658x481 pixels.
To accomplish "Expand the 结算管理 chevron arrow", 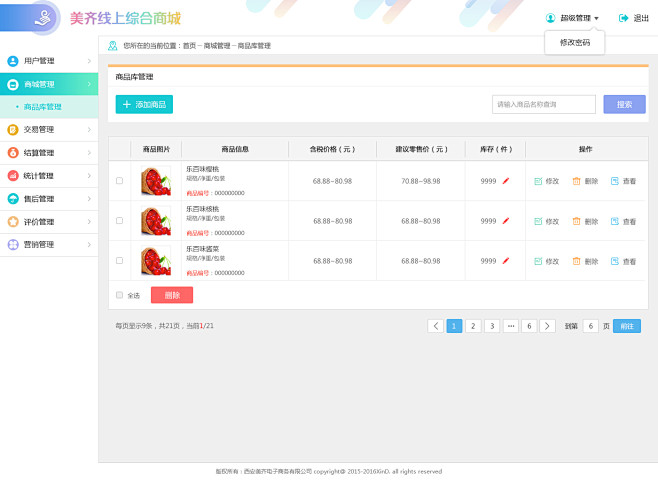I will pyautogui.click(x=89, y=153).
